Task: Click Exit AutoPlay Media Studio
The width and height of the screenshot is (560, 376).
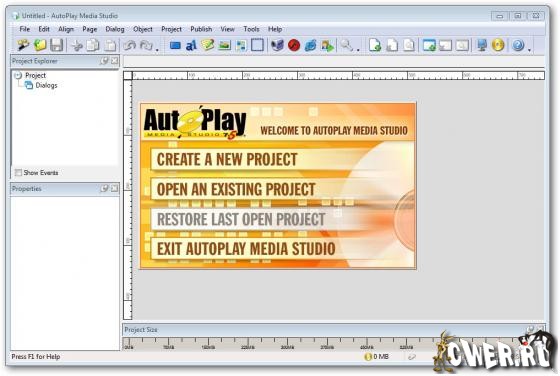Action: (x=246, y=249)
